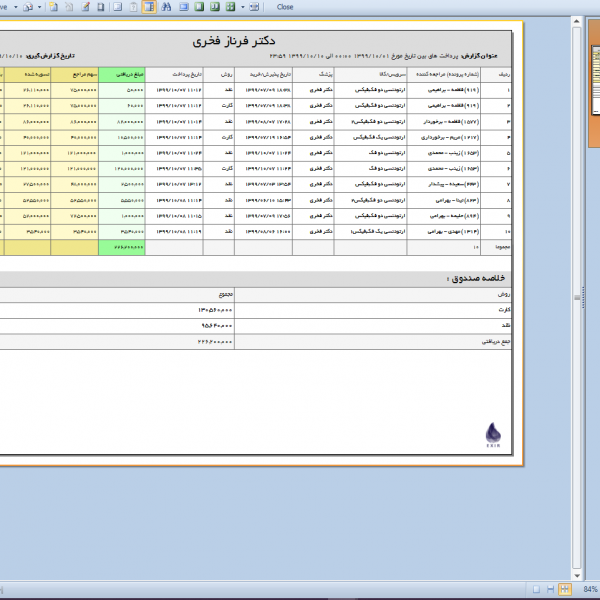Click the 84% zoom level indicator
This screenshot has width=600, height=600.
(589, 589)
